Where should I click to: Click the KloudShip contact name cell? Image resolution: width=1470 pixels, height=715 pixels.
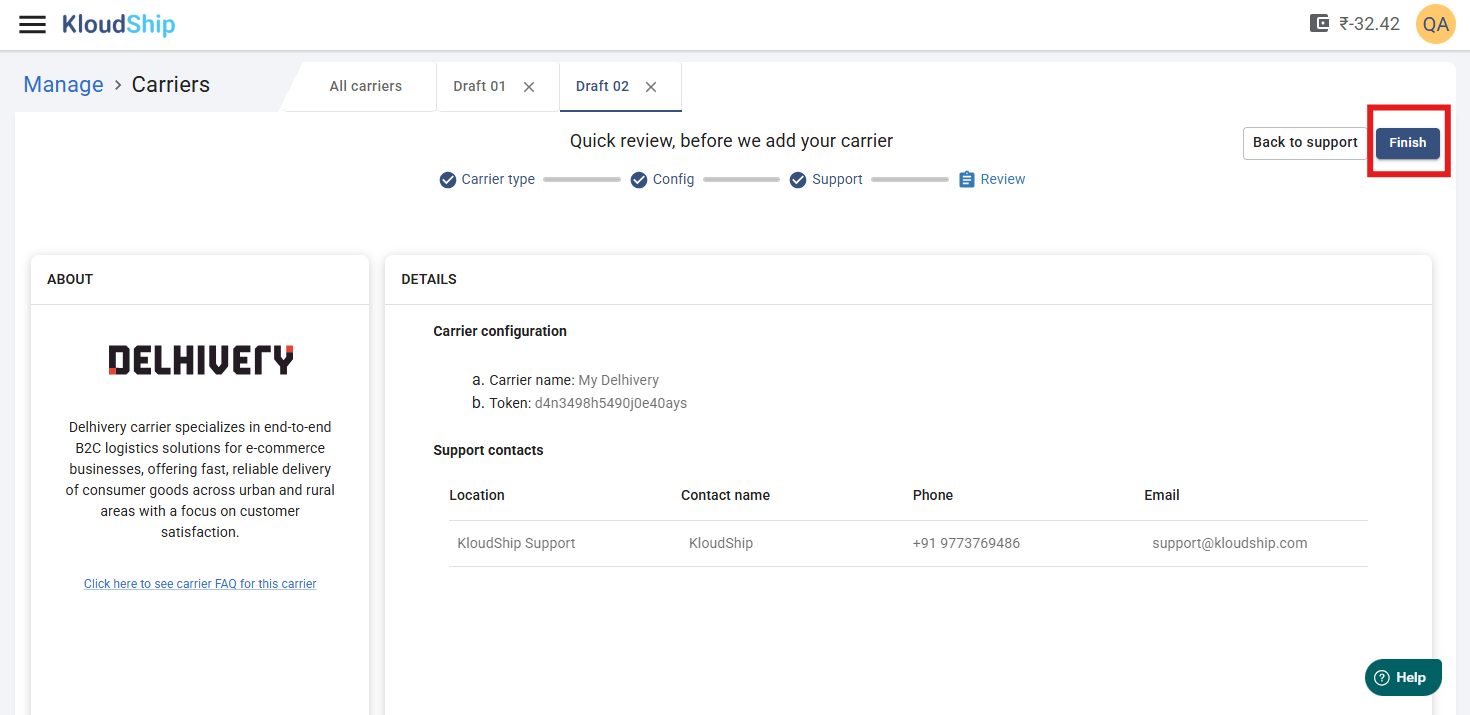721,543
